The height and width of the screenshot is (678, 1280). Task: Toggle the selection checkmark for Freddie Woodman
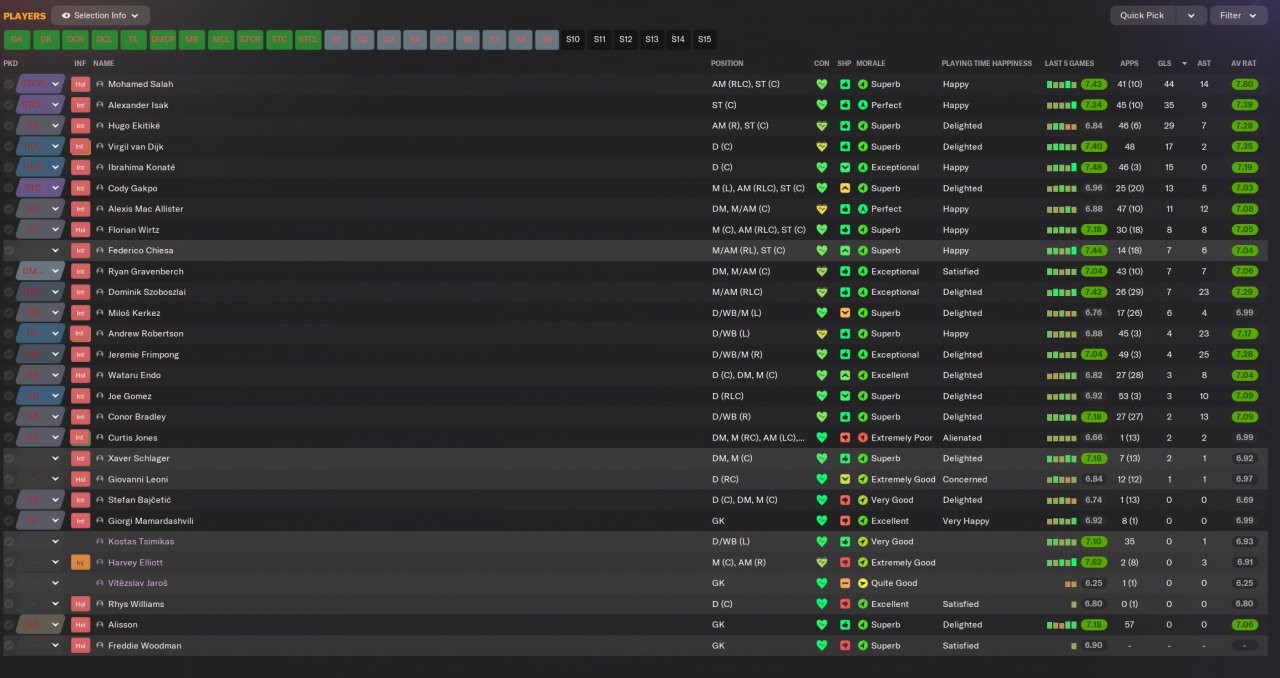9,646
